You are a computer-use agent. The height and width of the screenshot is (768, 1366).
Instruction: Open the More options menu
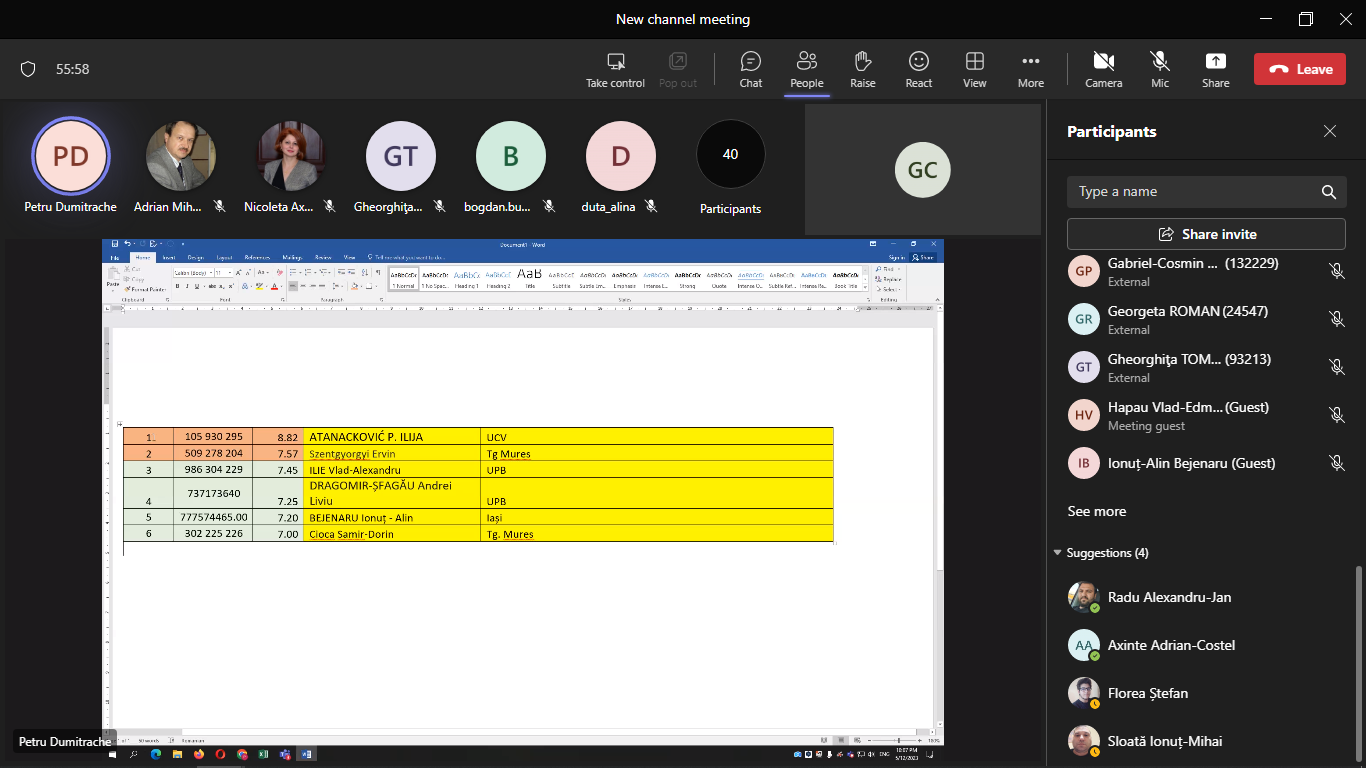point(1030,69)
